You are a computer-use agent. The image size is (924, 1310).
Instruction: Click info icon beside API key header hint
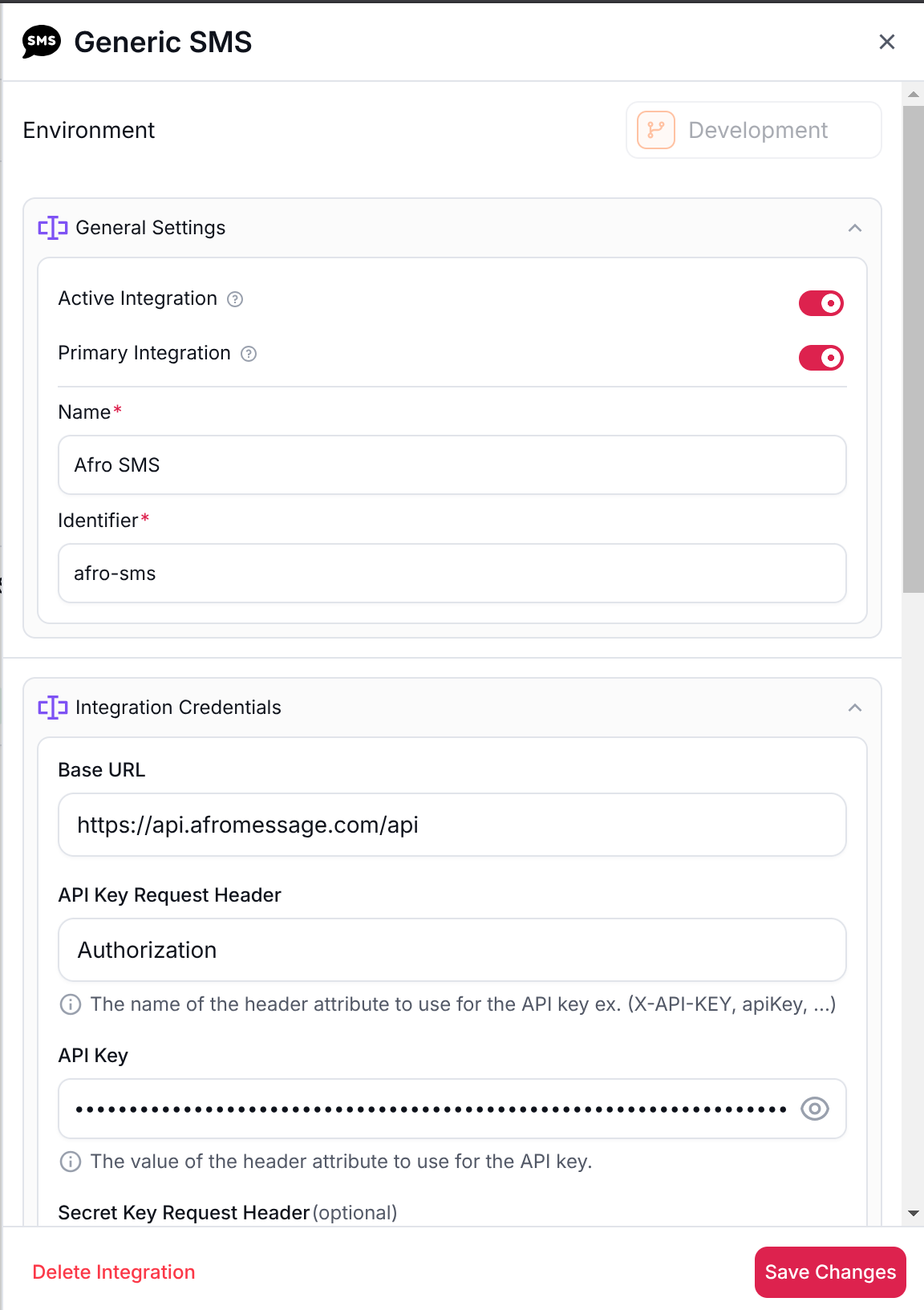(71, 1004)
